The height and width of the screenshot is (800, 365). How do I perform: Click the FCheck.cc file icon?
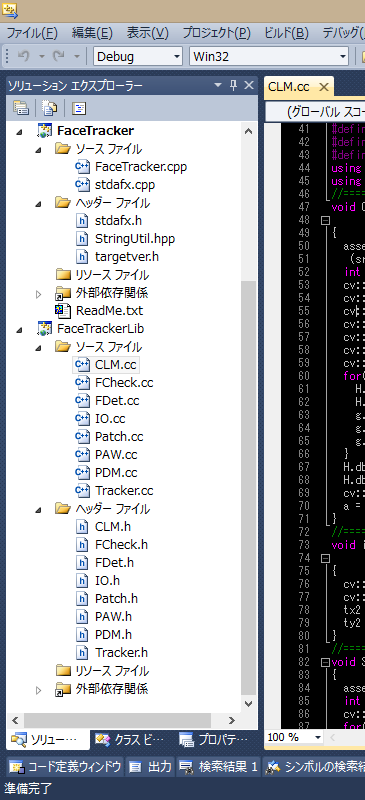(82, 382)
